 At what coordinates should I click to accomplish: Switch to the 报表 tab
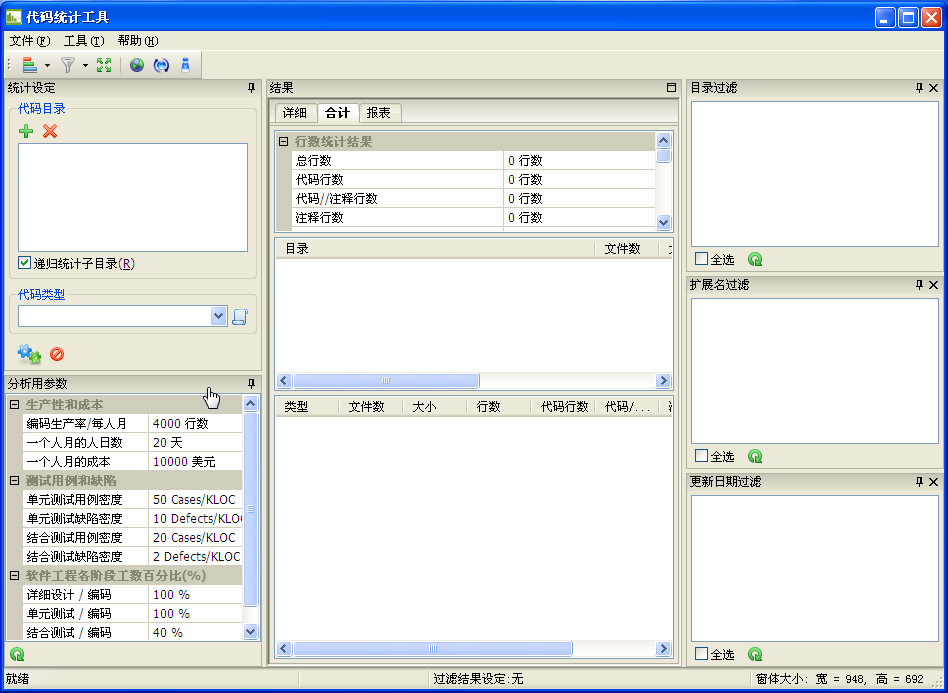(x=379, y=113)
